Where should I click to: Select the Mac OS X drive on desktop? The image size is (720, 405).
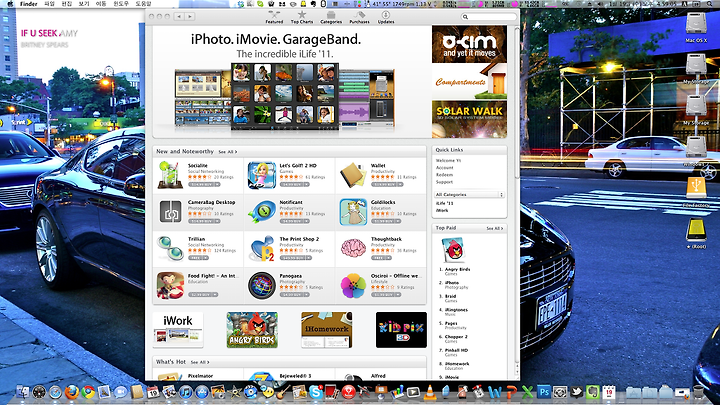tap(696, 28)
